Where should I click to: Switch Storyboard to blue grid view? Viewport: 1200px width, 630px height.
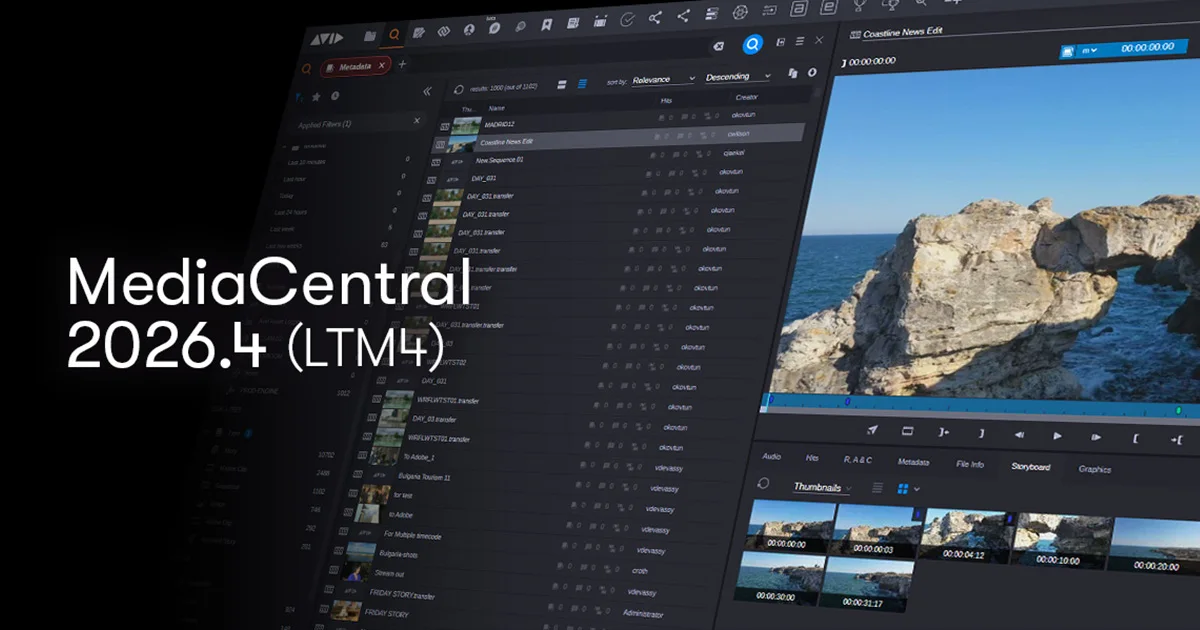click(903, 488)
